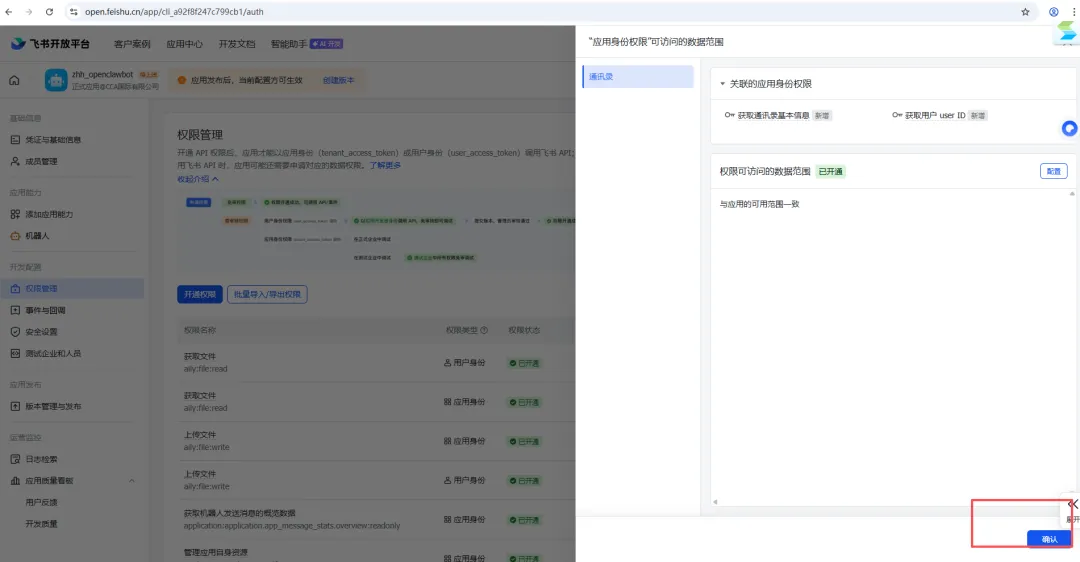
Task: Open 测试企业和人员 in the sidebar
Action: [53, 353]
